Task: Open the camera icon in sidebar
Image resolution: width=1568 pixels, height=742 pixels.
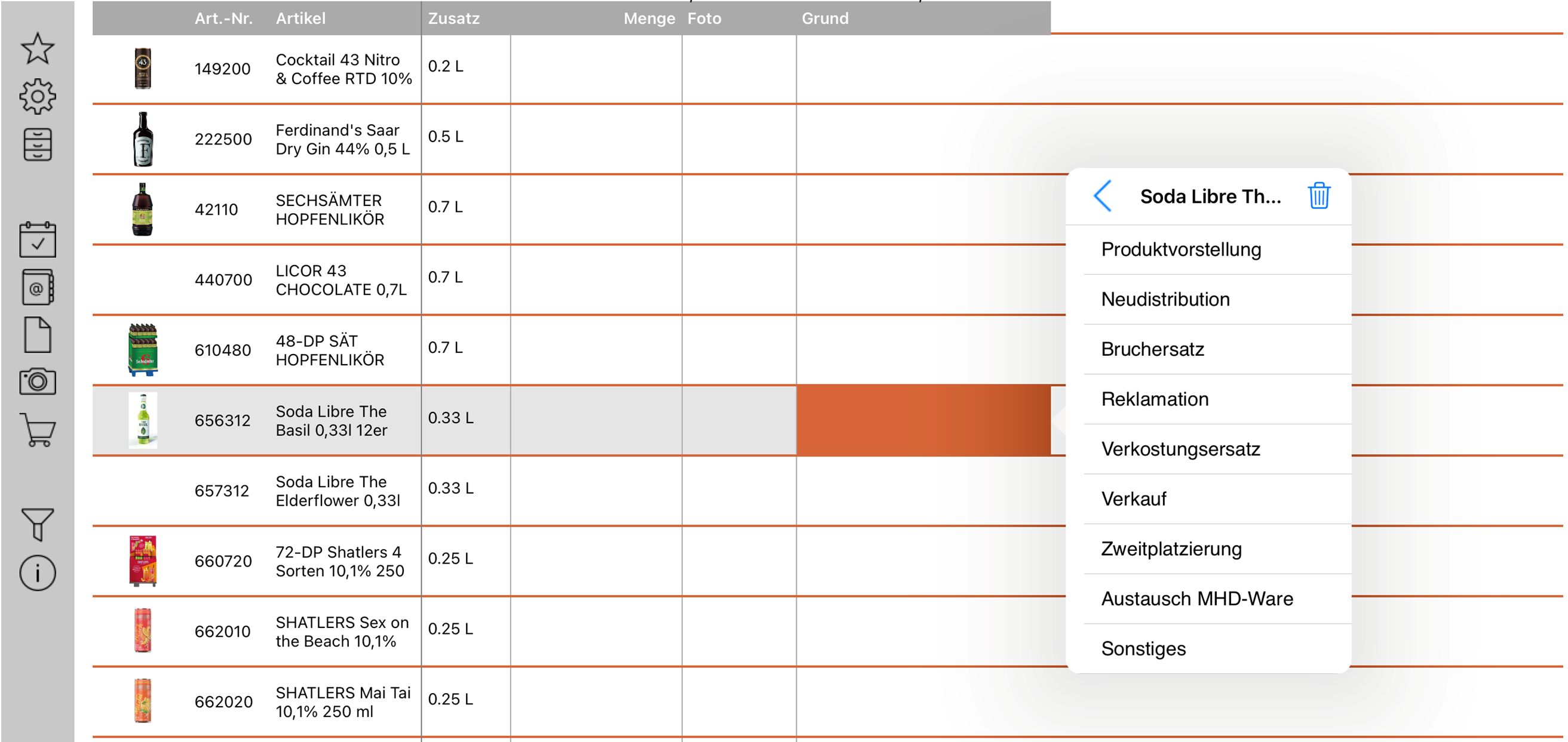Action: click(37, 382)
